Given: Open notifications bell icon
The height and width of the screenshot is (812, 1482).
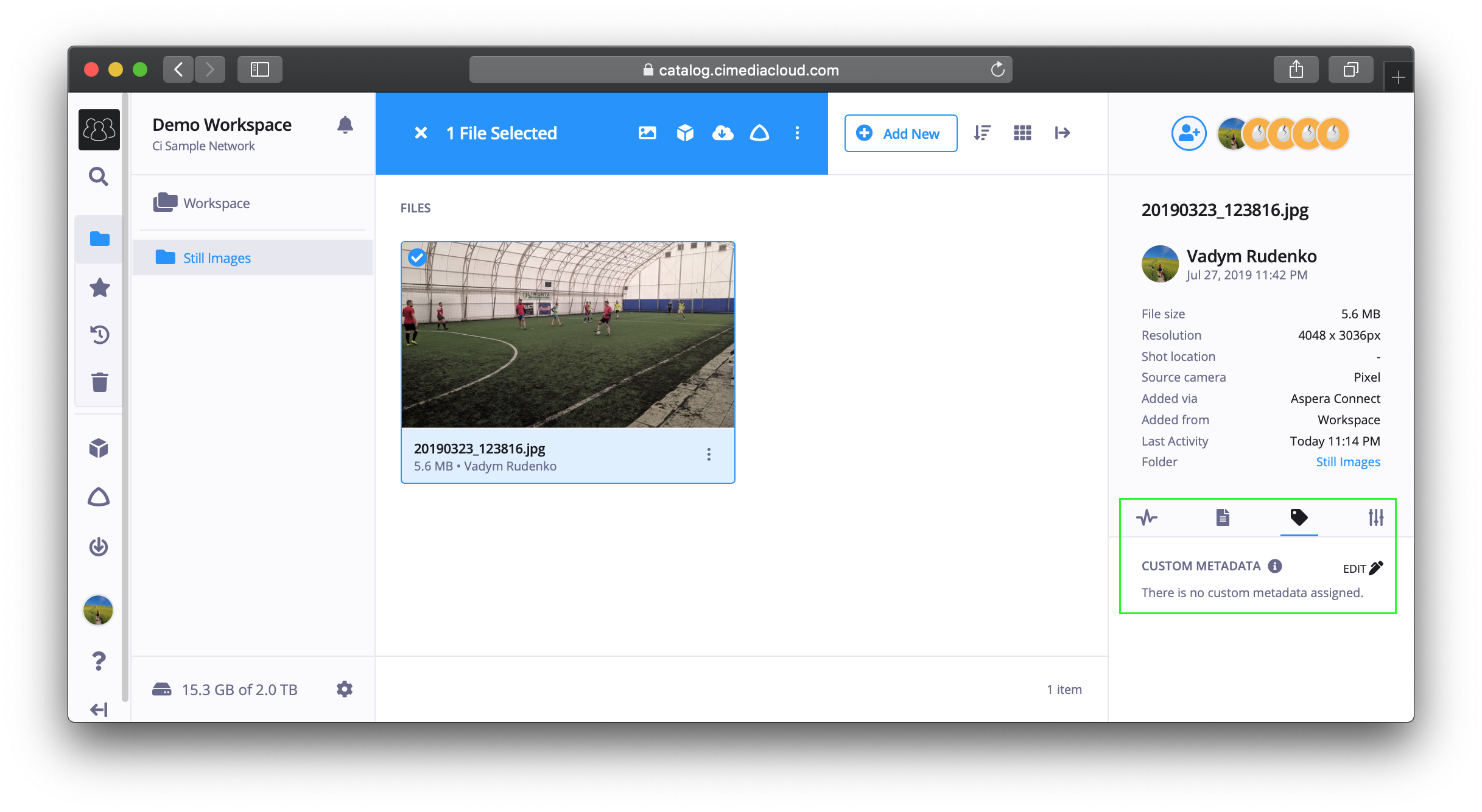Looking at the screenshot, I should [345, 125].
